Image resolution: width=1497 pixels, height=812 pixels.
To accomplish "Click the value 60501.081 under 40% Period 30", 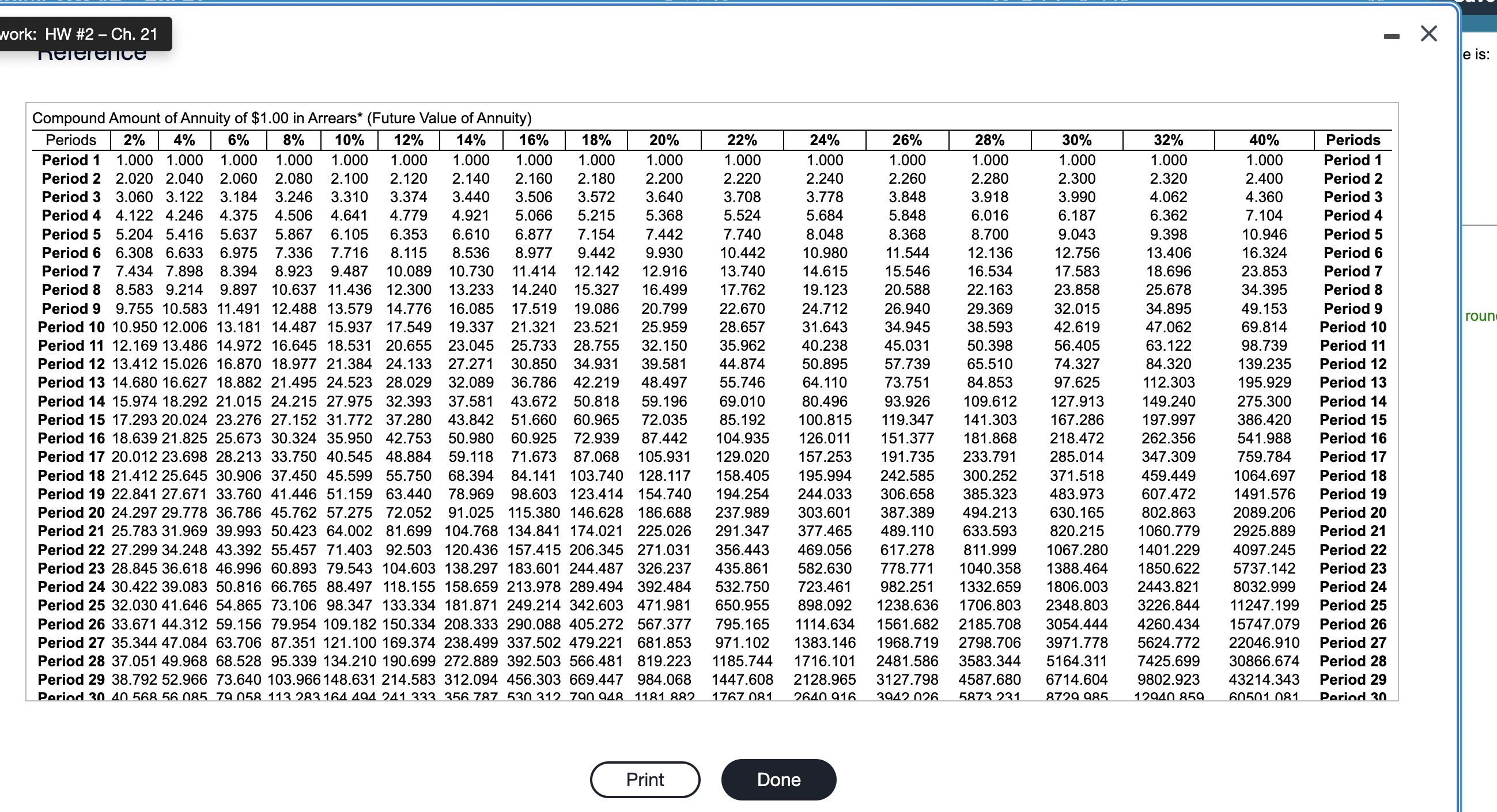I will 1265,696.
